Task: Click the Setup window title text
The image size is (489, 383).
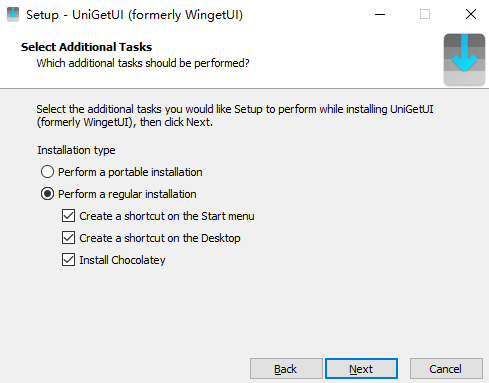Action: pyautogui.click(x=135, y=15)
